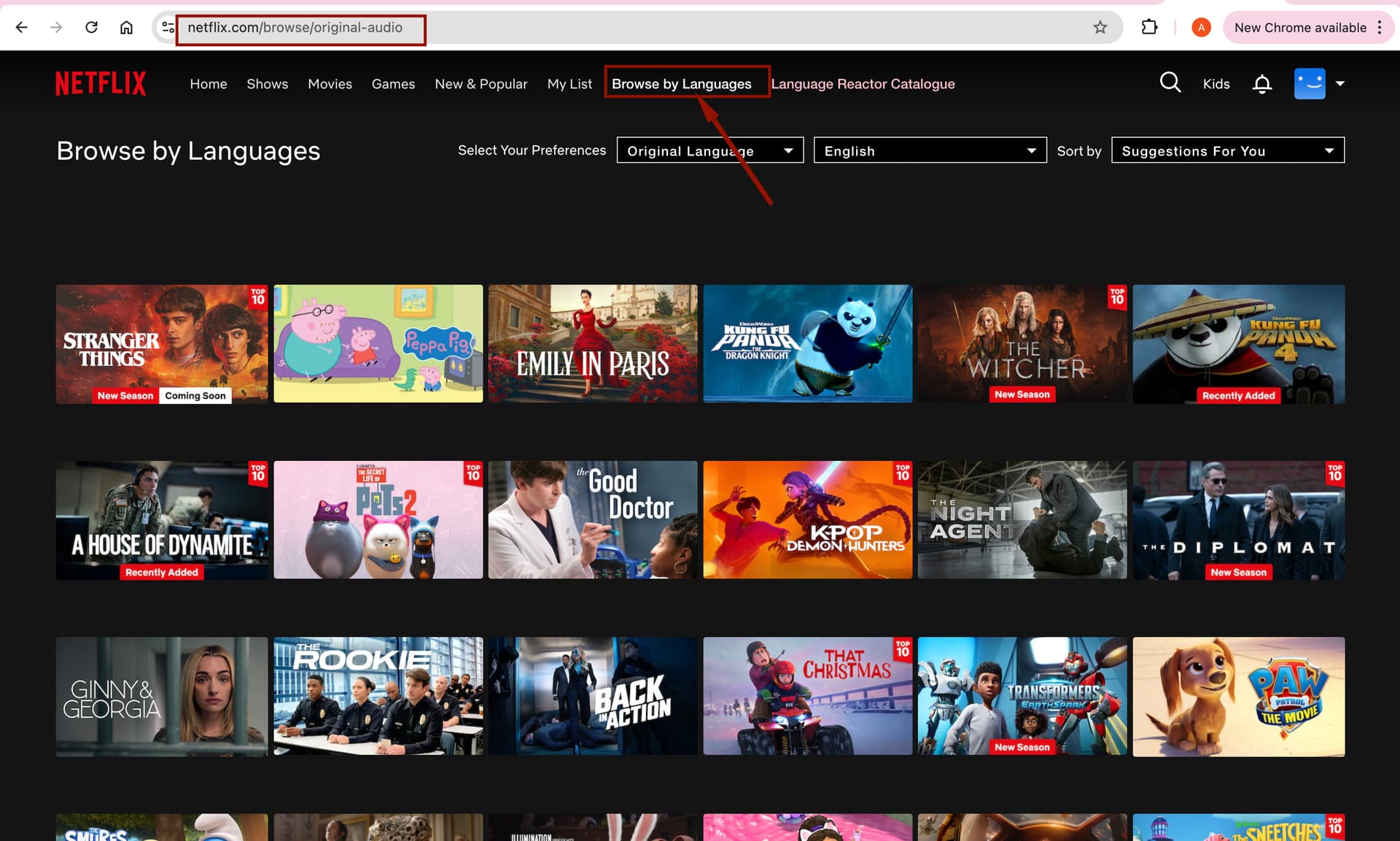Click the browser home icon

point(126,28)
